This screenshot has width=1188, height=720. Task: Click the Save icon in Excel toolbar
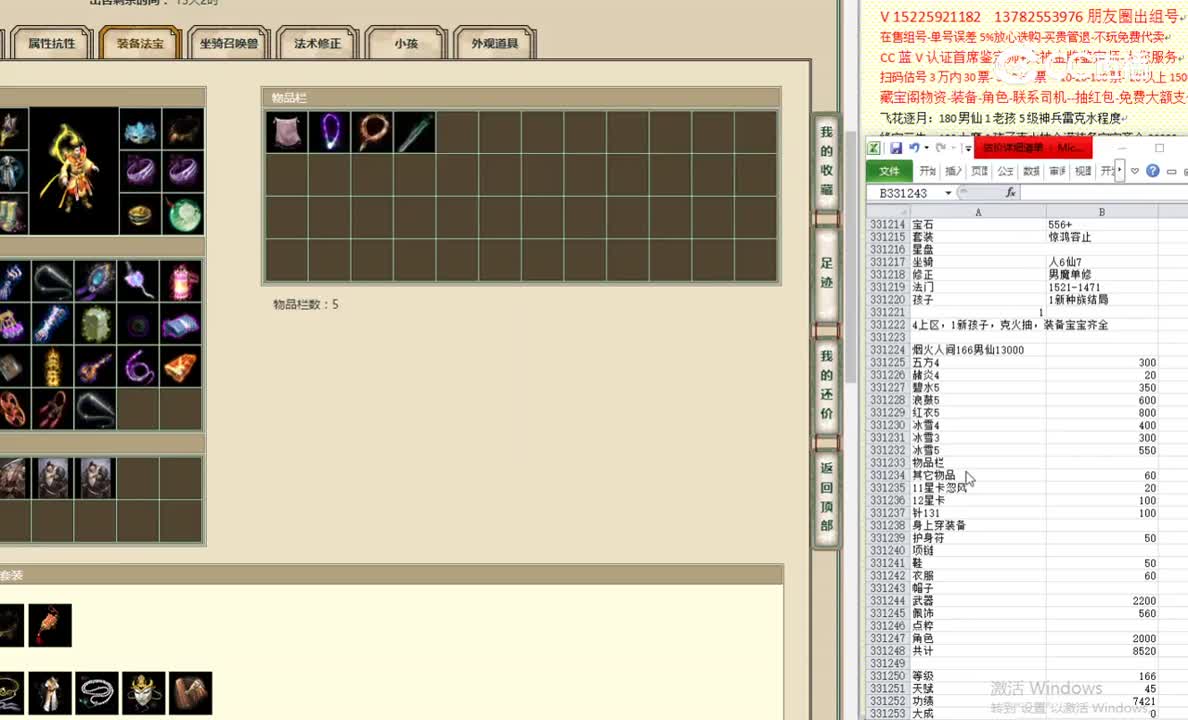click(x=896, y=146)
